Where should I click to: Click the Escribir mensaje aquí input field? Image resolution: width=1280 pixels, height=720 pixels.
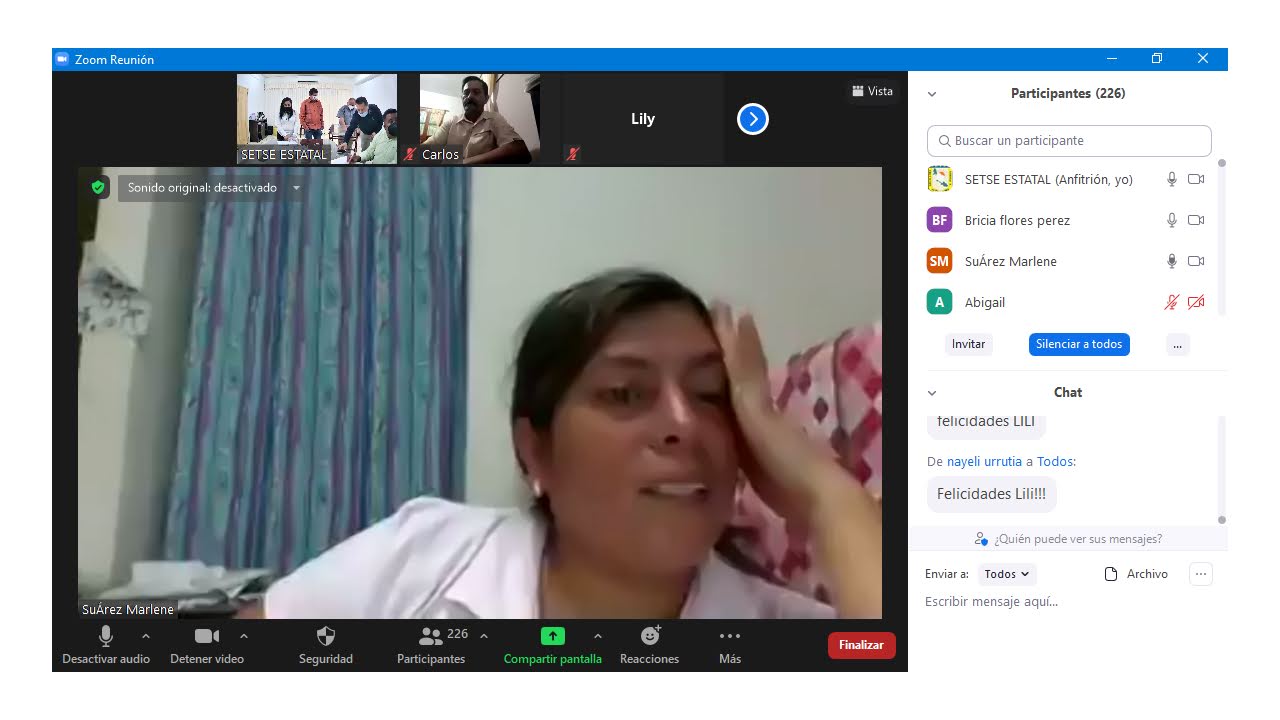pyautogui.click(x=1068, y=602)
